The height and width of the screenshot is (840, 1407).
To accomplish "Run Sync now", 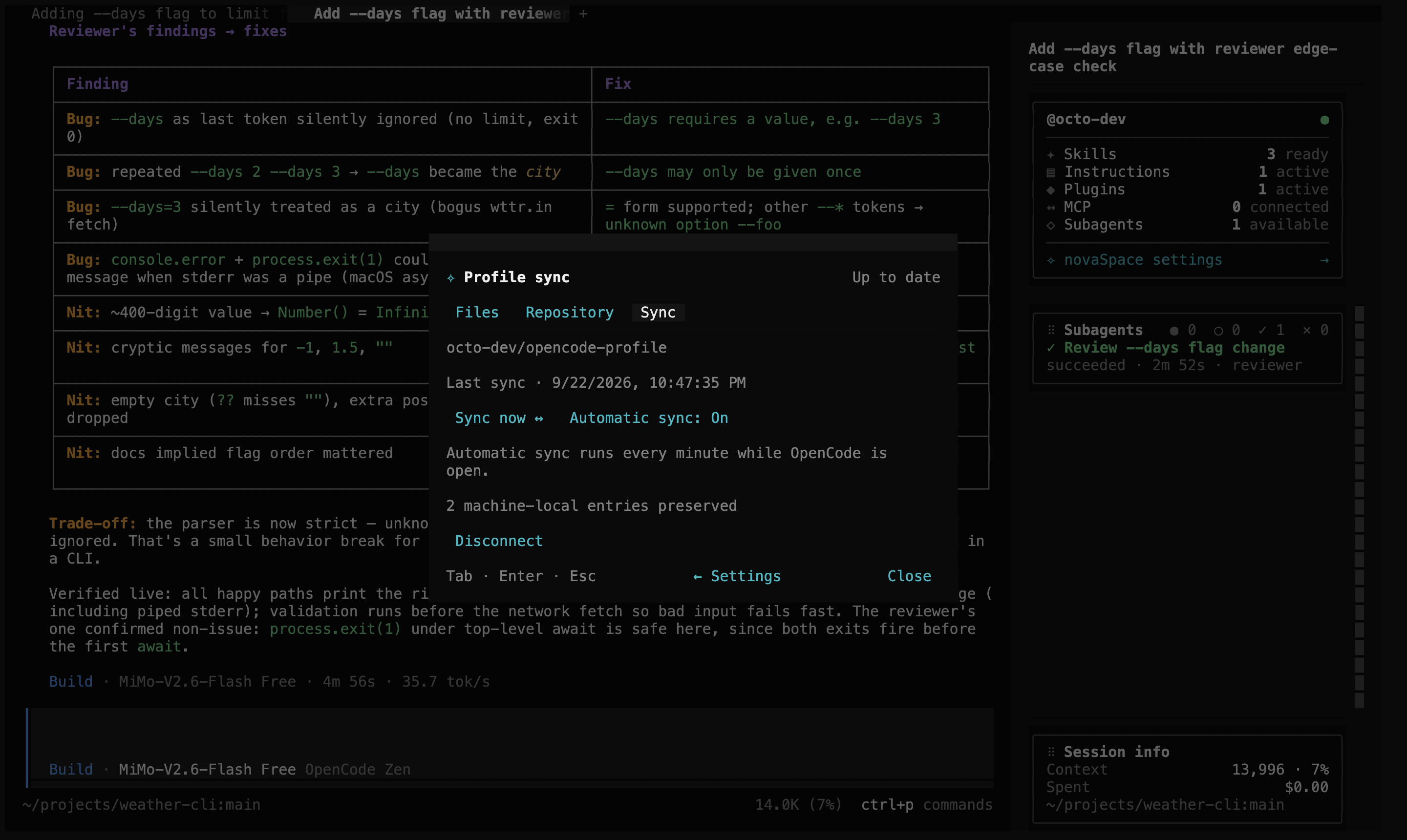I will [499, 418].
